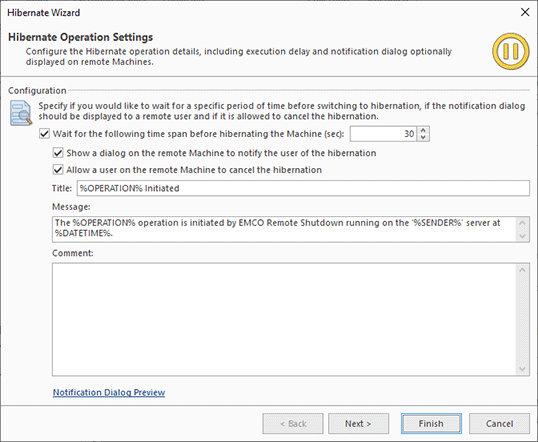The height and width of the screenshot is (442, 538).
Task: Uncheck Allow a user to cancel hibernation
Action: click(x=58, y=170)
